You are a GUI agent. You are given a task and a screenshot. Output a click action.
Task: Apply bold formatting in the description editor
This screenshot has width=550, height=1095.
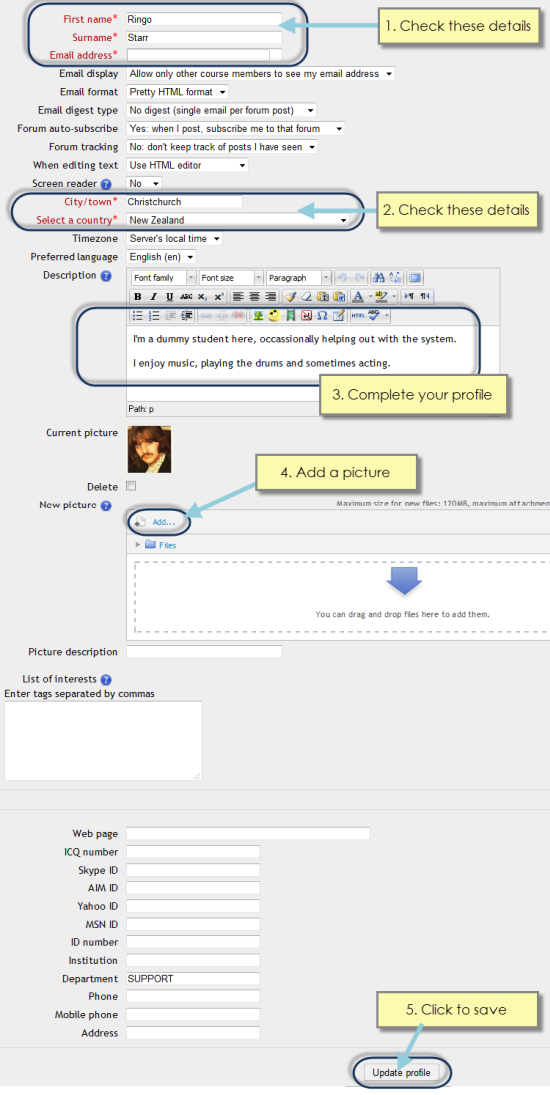(138, 297)
